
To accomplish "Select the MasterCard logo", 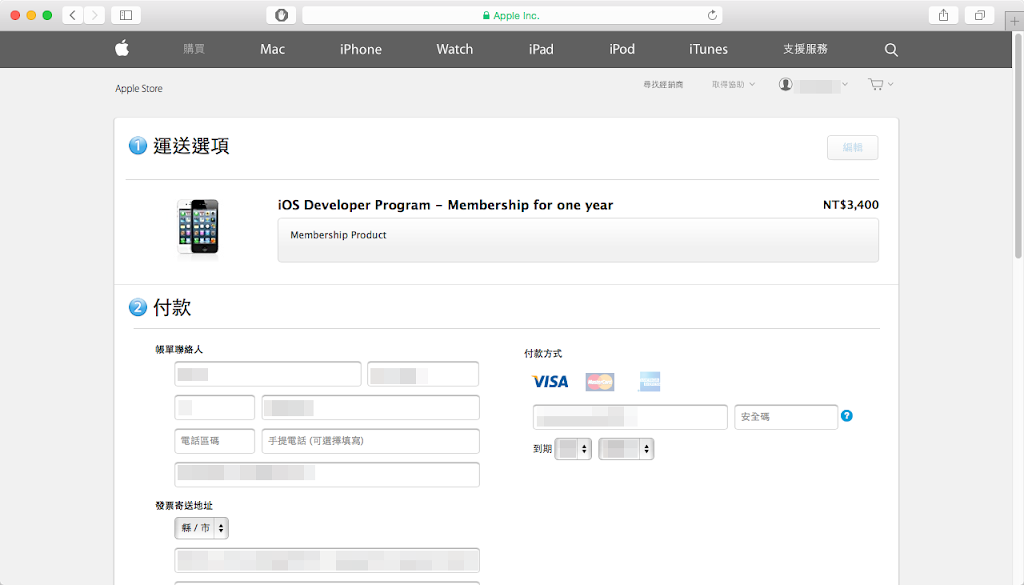I will coord(600,381).
